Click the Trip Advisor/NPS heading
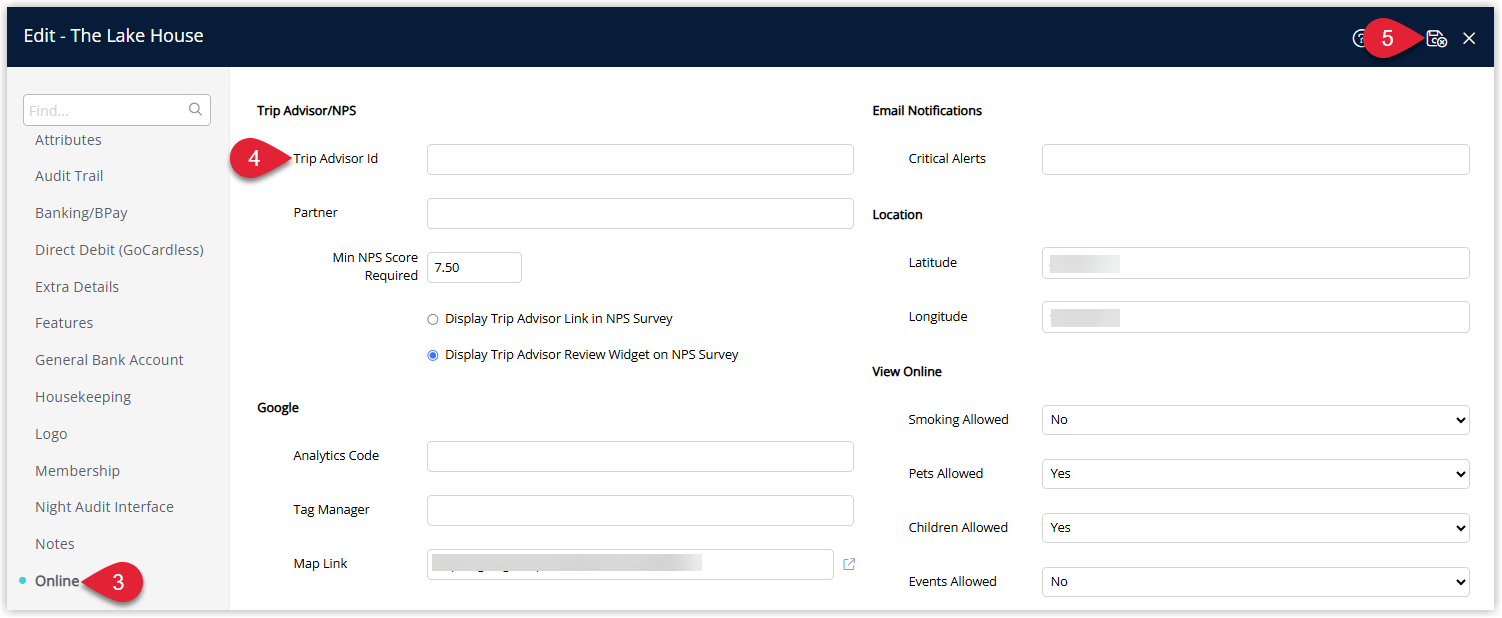 coord(306,111)
